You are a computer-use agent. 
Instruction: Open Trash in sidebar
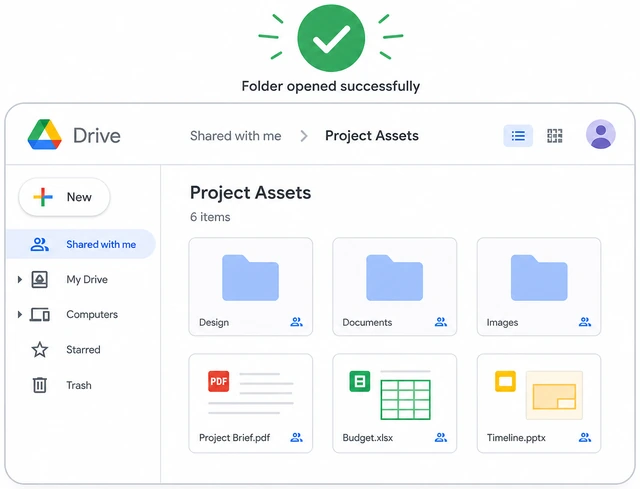(x=79, y=385)
